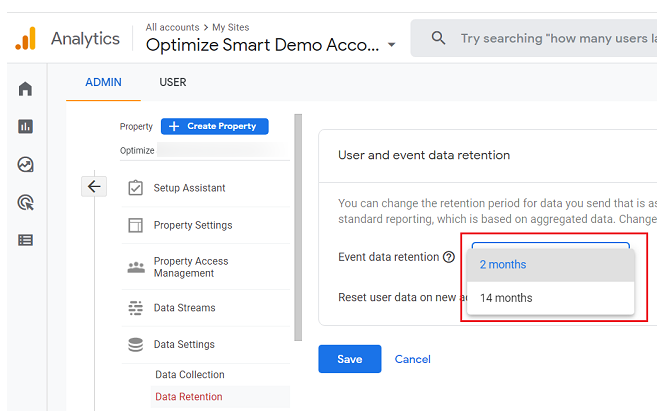Click the Analytics product title text
Viewport: 669px width, 417px height.
(85, 39)
